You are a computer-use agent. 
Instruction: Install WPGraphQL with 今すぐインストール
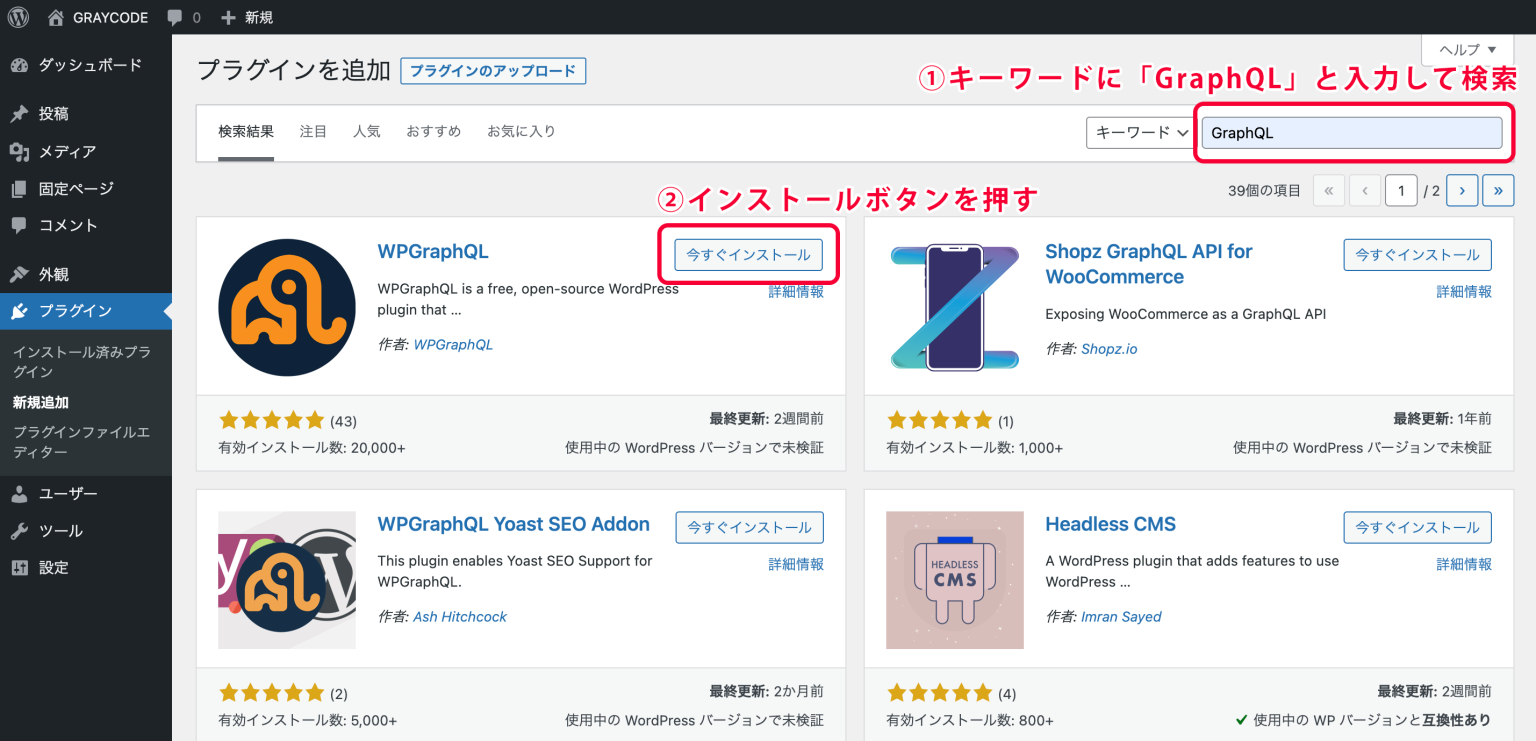(x=749, y=255)
